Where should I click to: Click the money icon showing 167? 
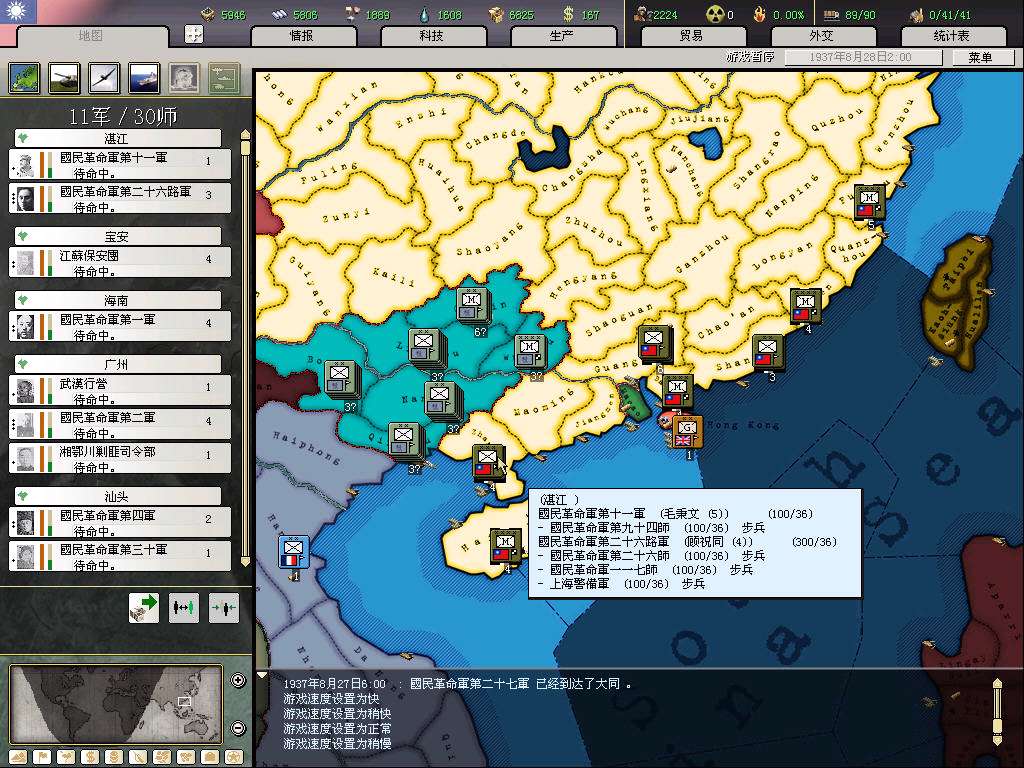point(568,14)
